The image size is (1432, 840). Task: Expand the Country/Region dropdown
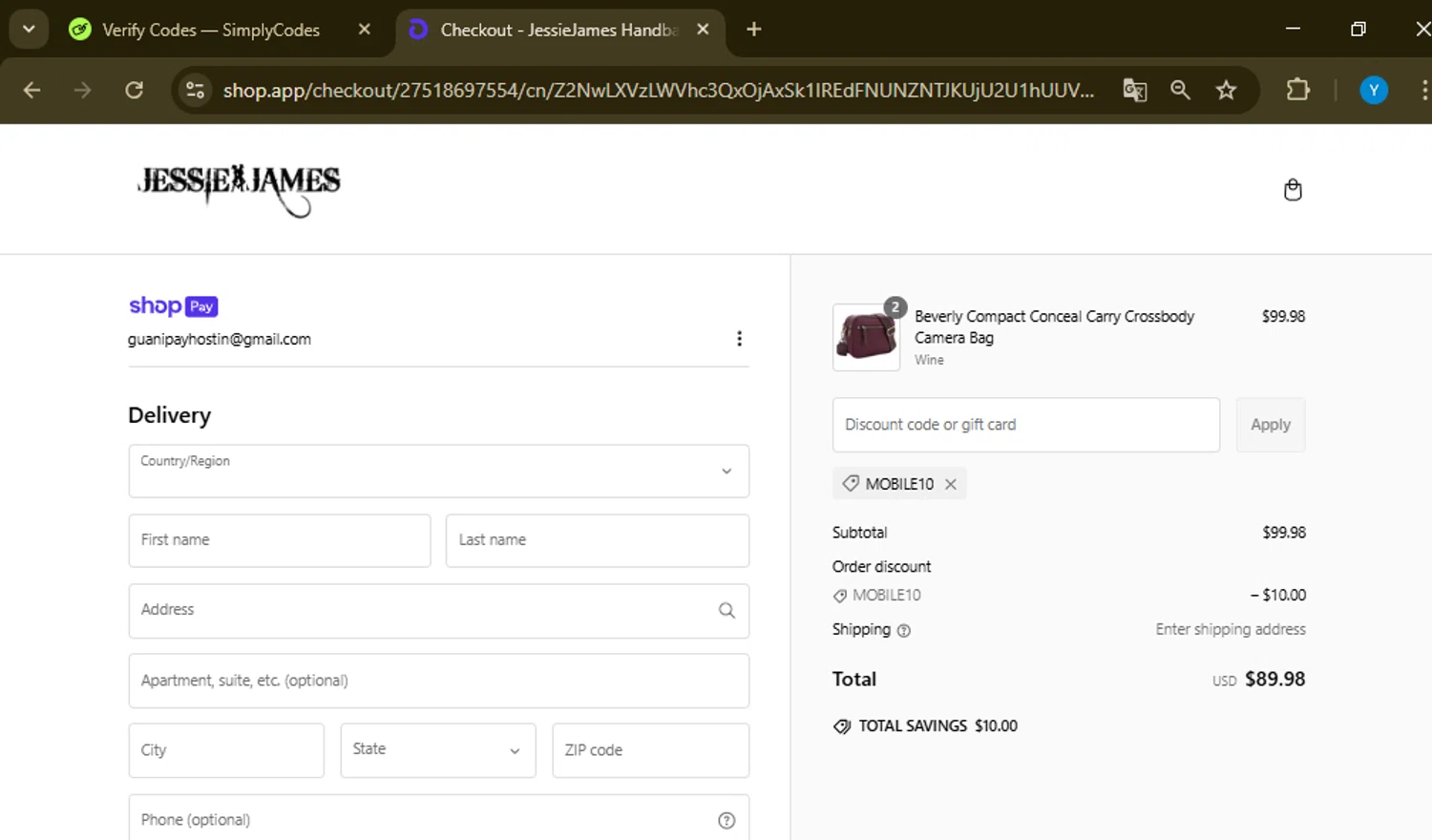click(439, 471)
